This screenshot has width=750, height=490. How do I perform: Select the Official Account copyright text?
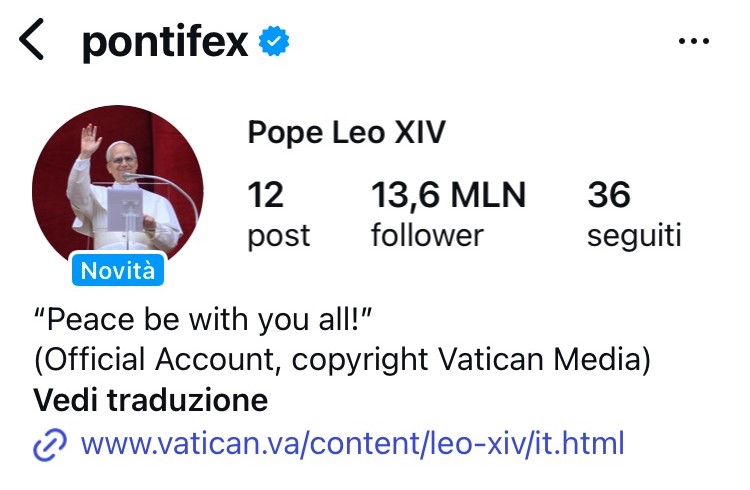[x=342, y=359]
